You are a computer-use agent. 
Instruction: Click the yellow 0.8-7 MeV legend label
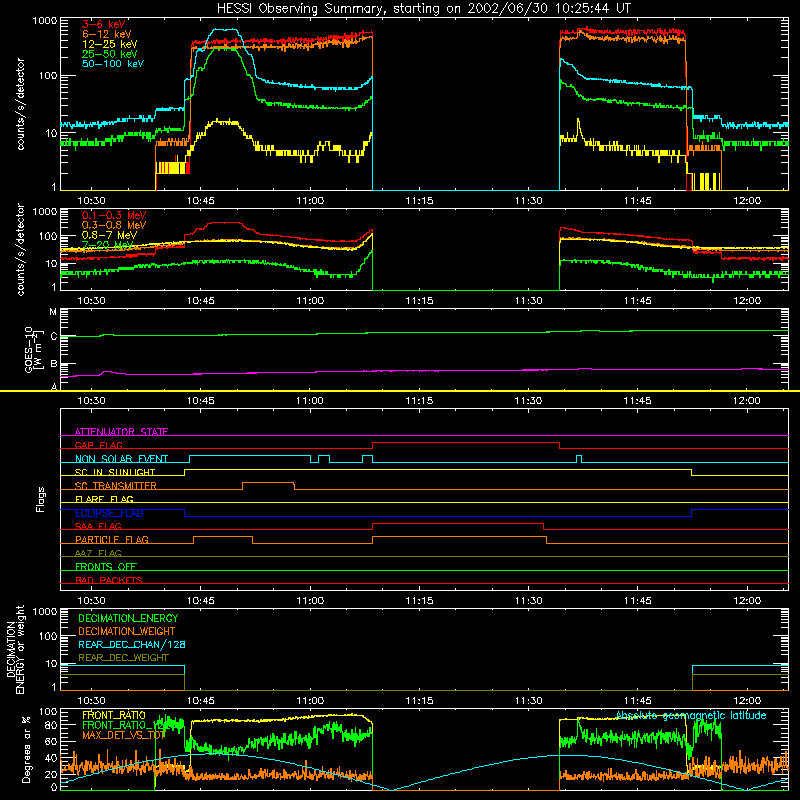109,235
